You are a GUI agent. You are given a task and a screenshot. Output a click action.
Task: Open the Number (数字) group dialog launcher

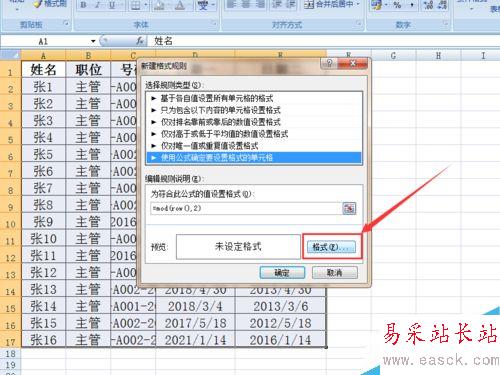[x=445, y=23]
